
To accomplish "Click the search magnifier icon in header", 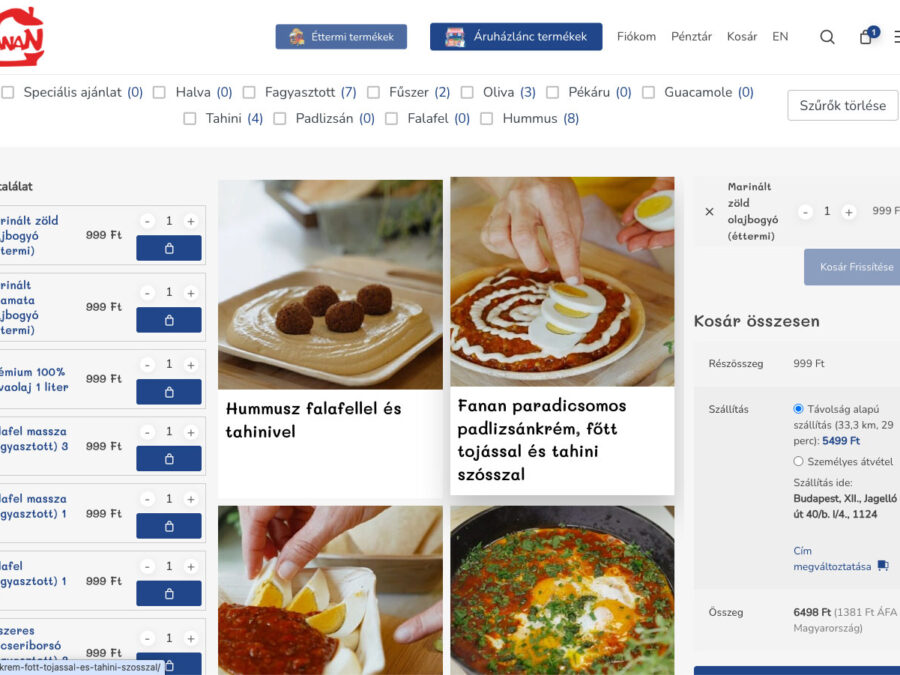I will coord(827,37).
